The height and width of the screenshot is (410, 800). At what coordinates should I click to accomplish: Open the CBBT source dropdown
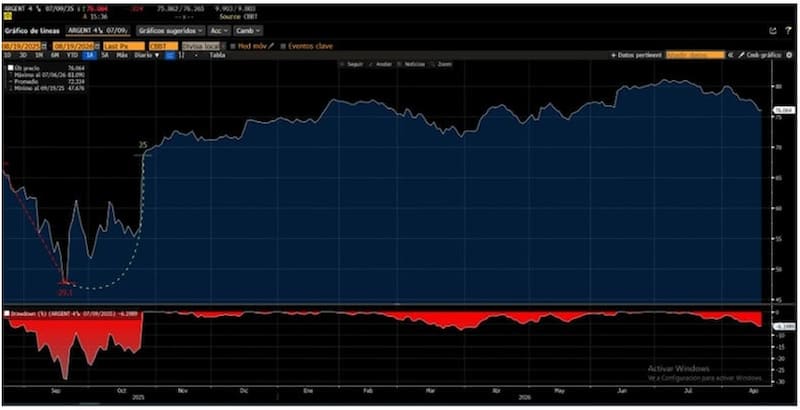point(163,46)
